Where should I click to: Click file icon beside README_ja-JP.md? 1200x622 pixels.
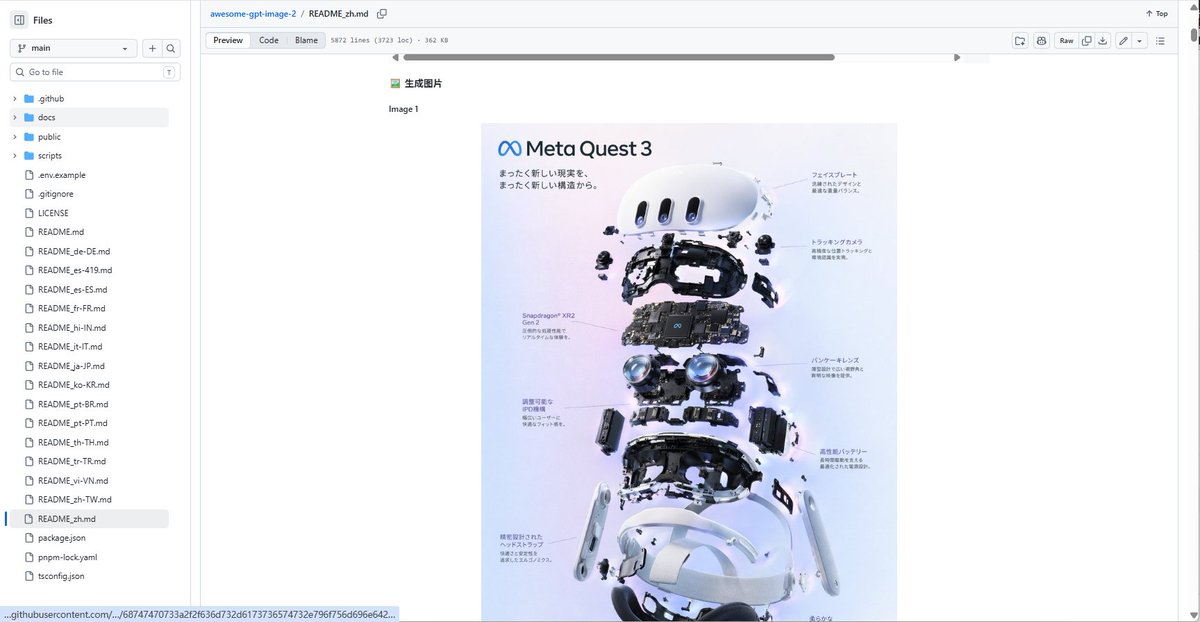click(x=29, y=366)
